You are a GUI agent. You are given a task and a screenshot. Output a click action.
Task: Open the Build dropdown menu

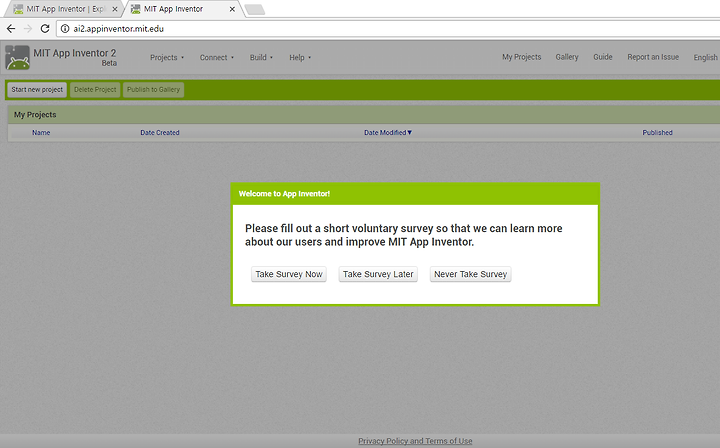[x=261, y=57]
